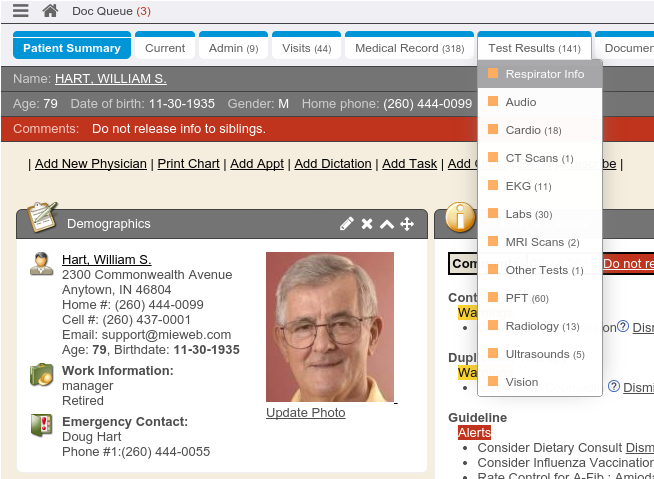654x479 pixels.
Task: Click the work information briefcase icon
Action: (41, 375)
